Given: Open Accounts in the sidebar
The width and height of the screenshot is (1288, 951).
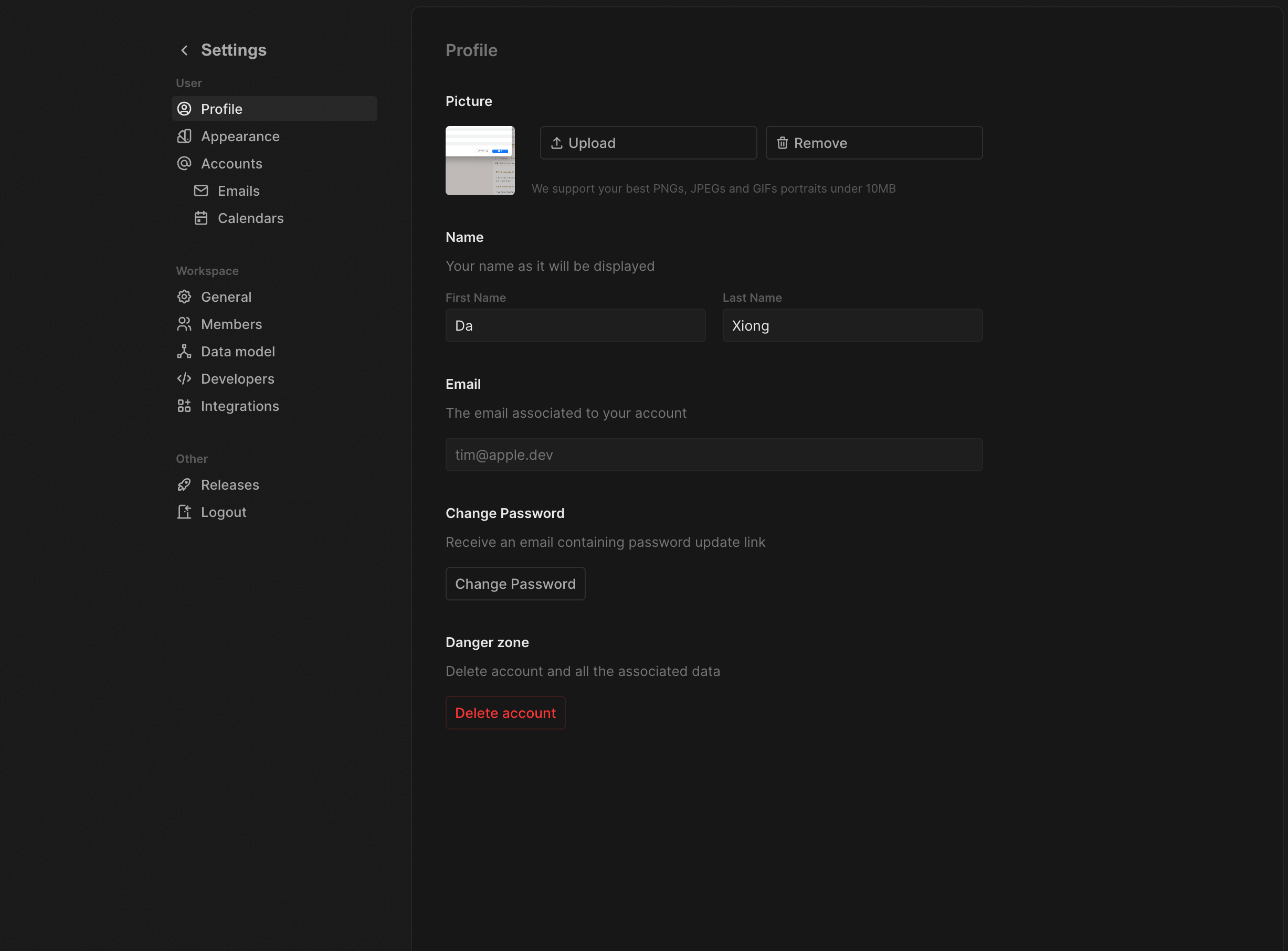Looking at the screenshot, I should [275, 164].
